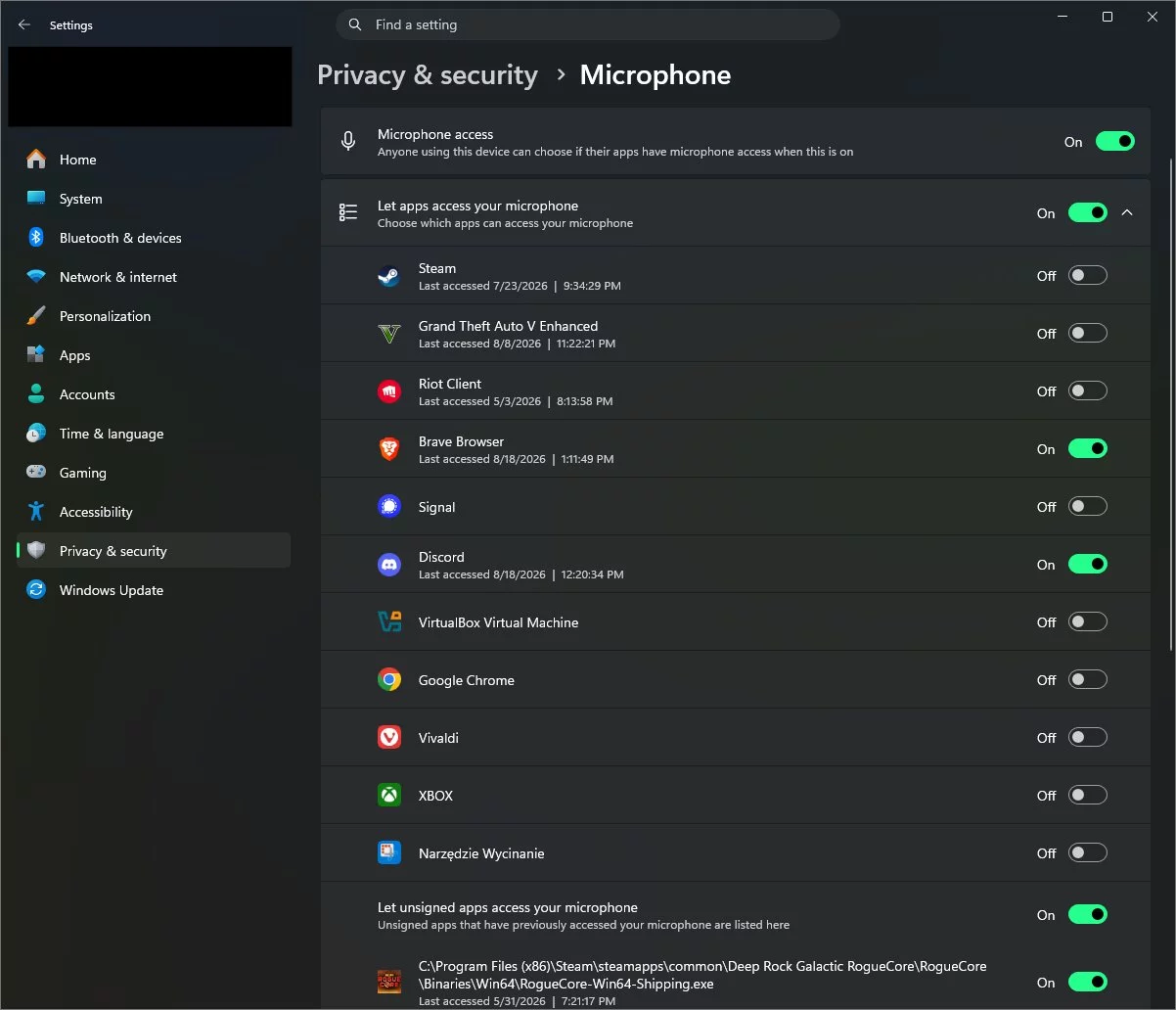Click the Vivaldi app icon
This screenshot has width=1176, height=1010.
(x=389, y=738)
